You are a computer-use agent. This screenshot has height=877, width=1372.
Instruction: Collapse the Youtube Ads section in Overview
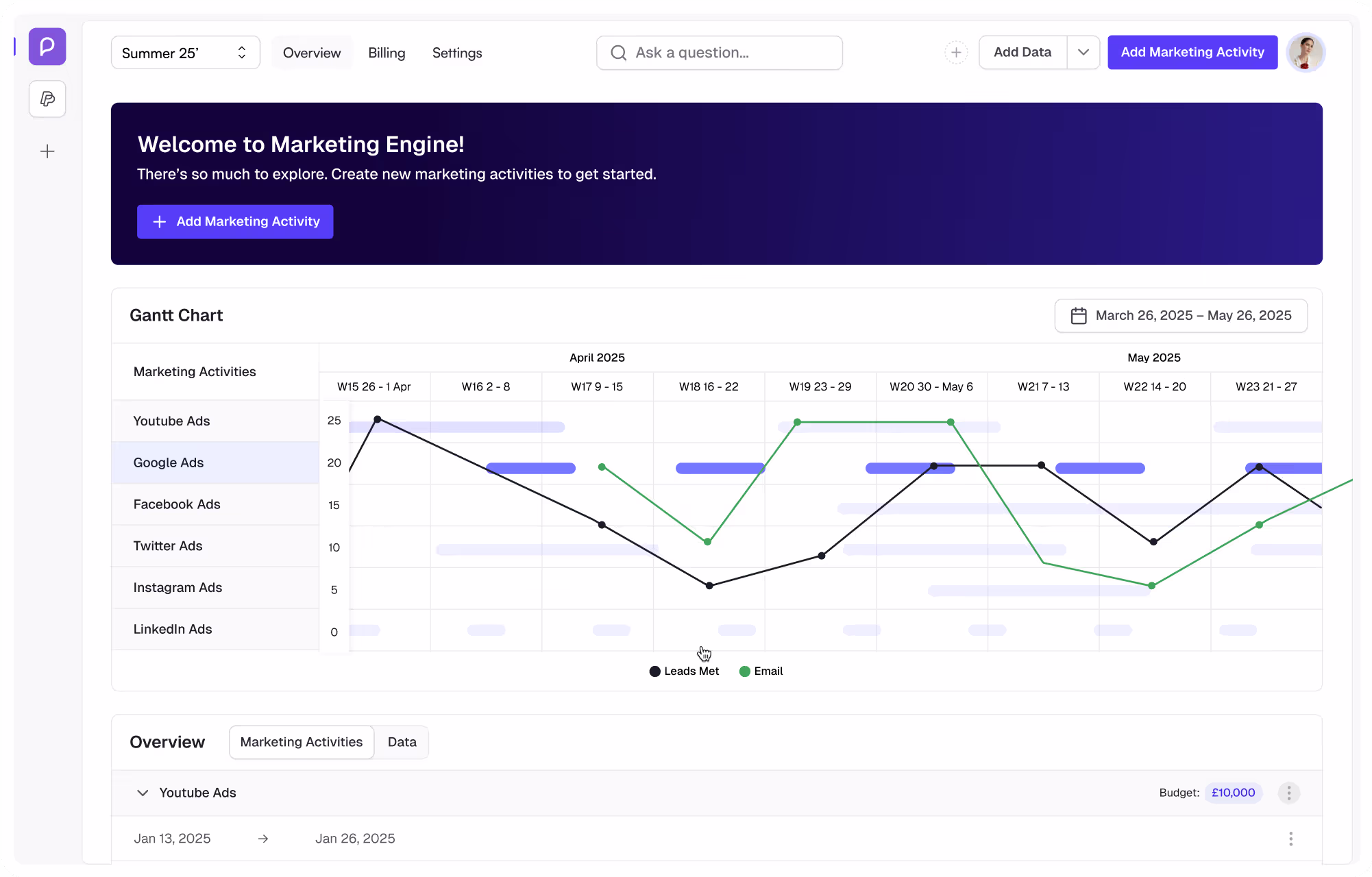[x=143, y=793]
